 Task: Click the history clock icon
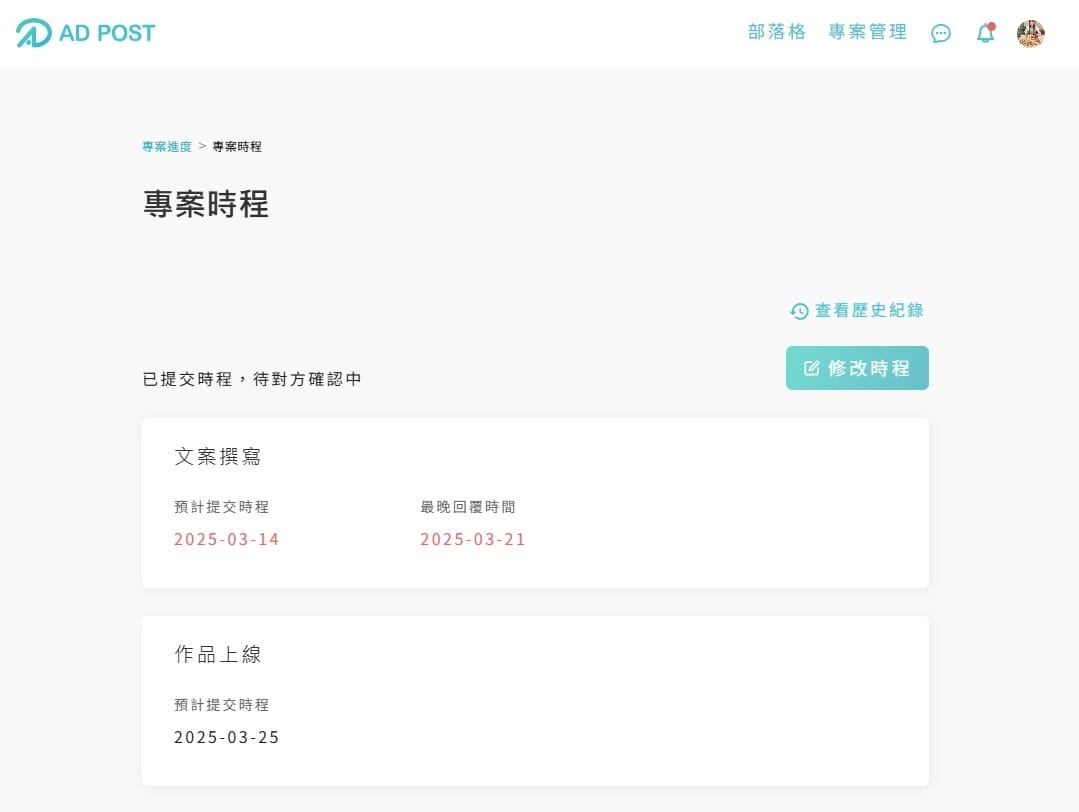coord(799,311)
